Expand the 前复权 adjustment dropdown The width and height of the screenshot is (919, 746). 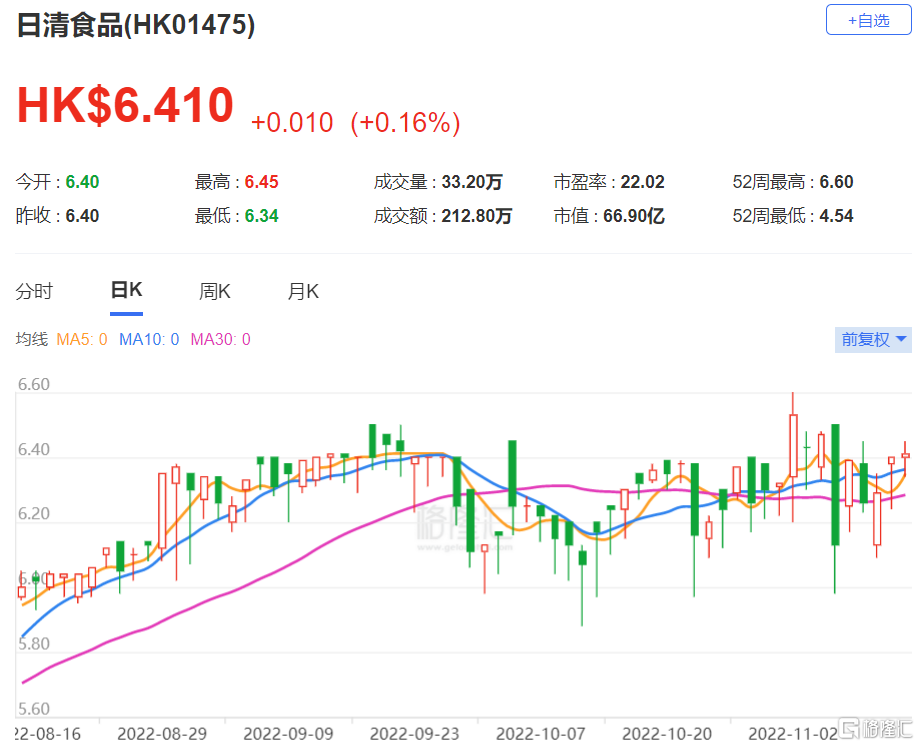[873, 339]
